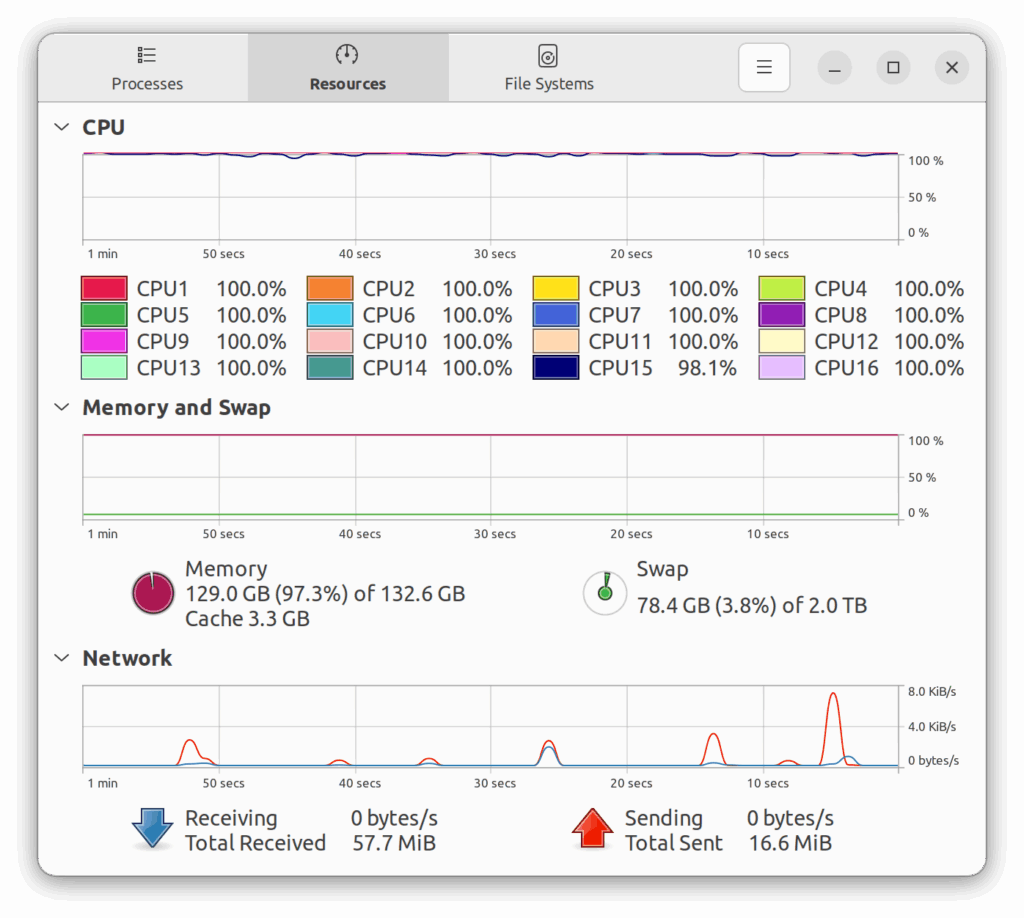Click the Resources gauge icon
Viewport: 1024px width, 918px height.
(347, 55)
